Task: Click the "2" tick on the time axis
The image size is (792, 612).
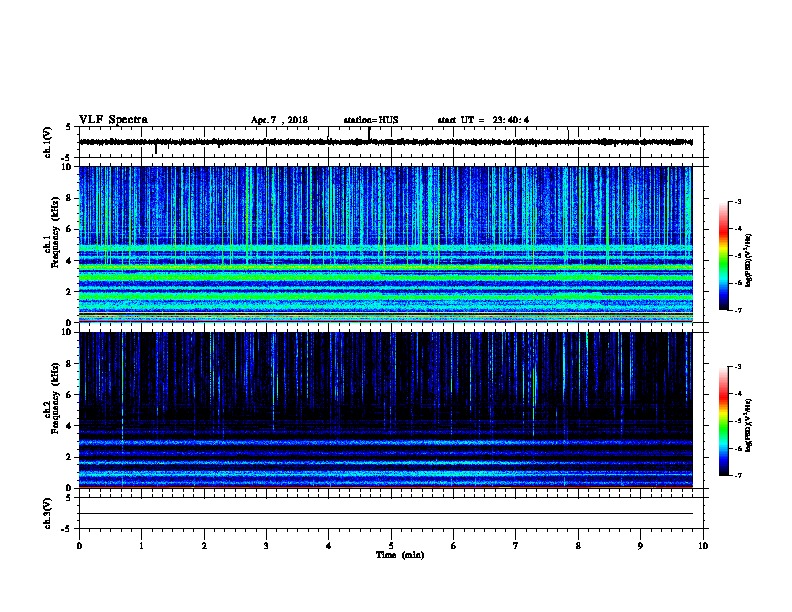Action: [204, 546]
